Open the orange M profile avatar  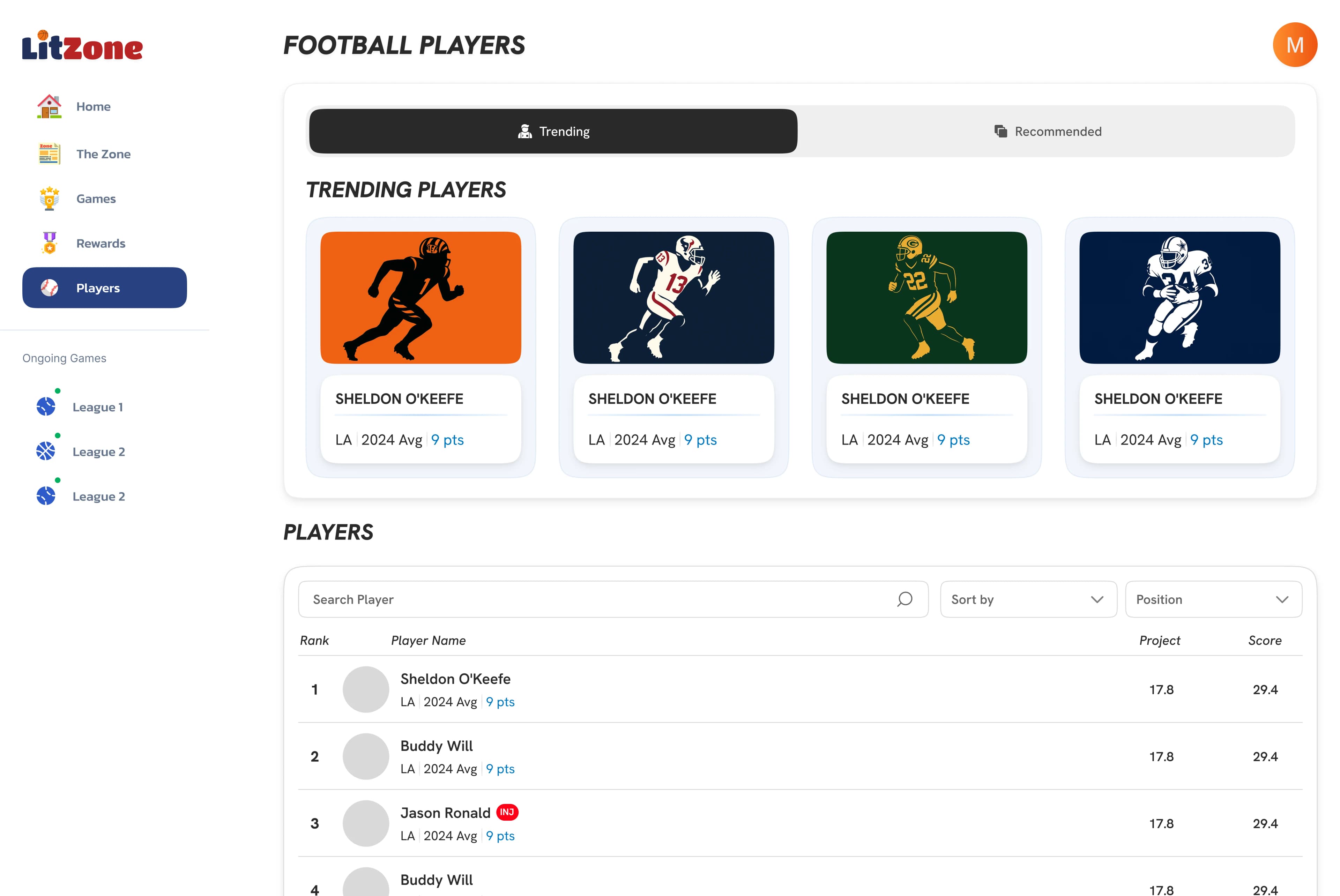(x=1294, y=45)
